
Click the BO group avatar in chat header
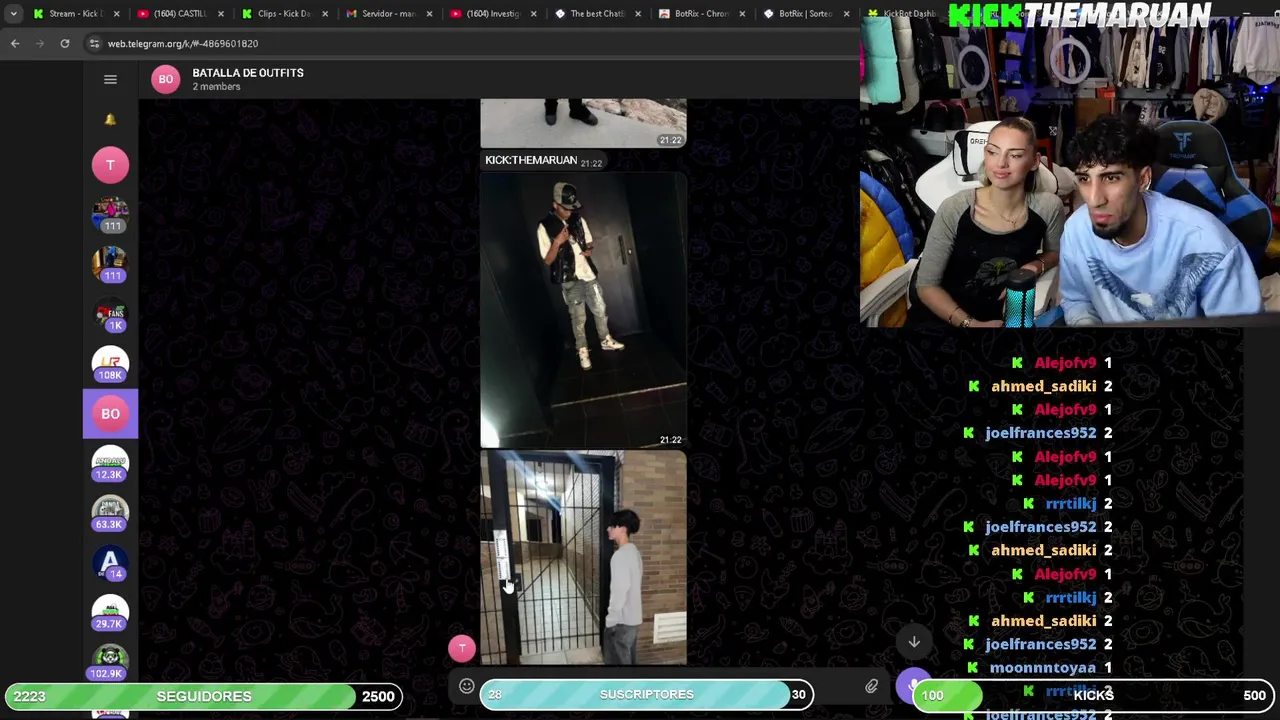[166, 79]
